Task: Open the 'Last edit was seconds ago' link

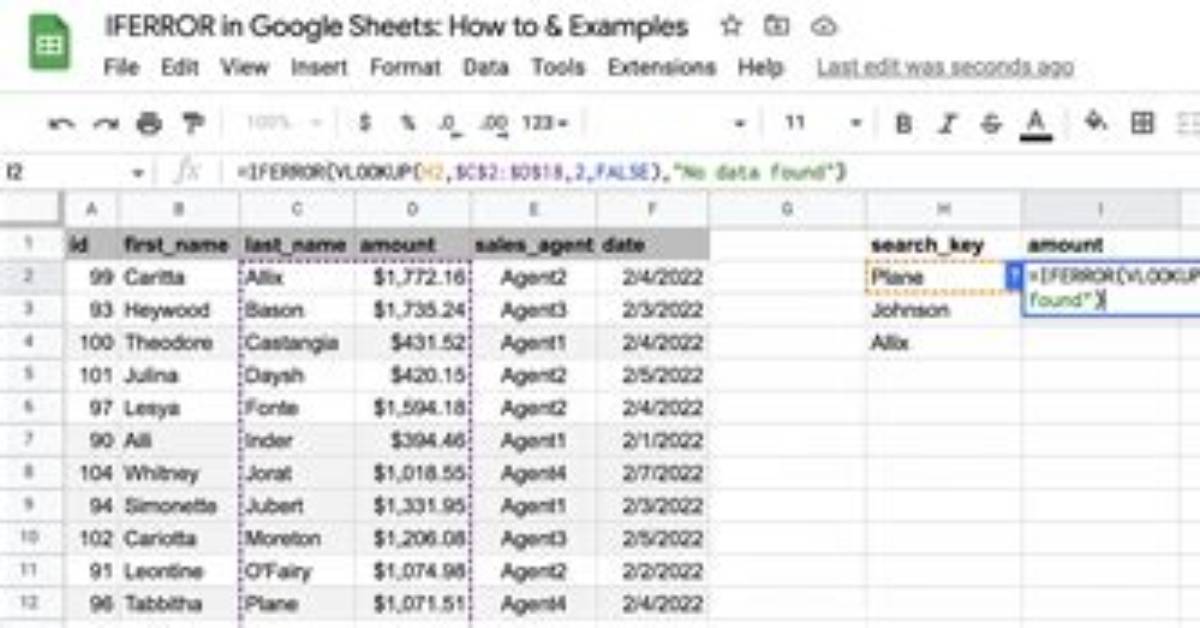Action: click(945, 68)
